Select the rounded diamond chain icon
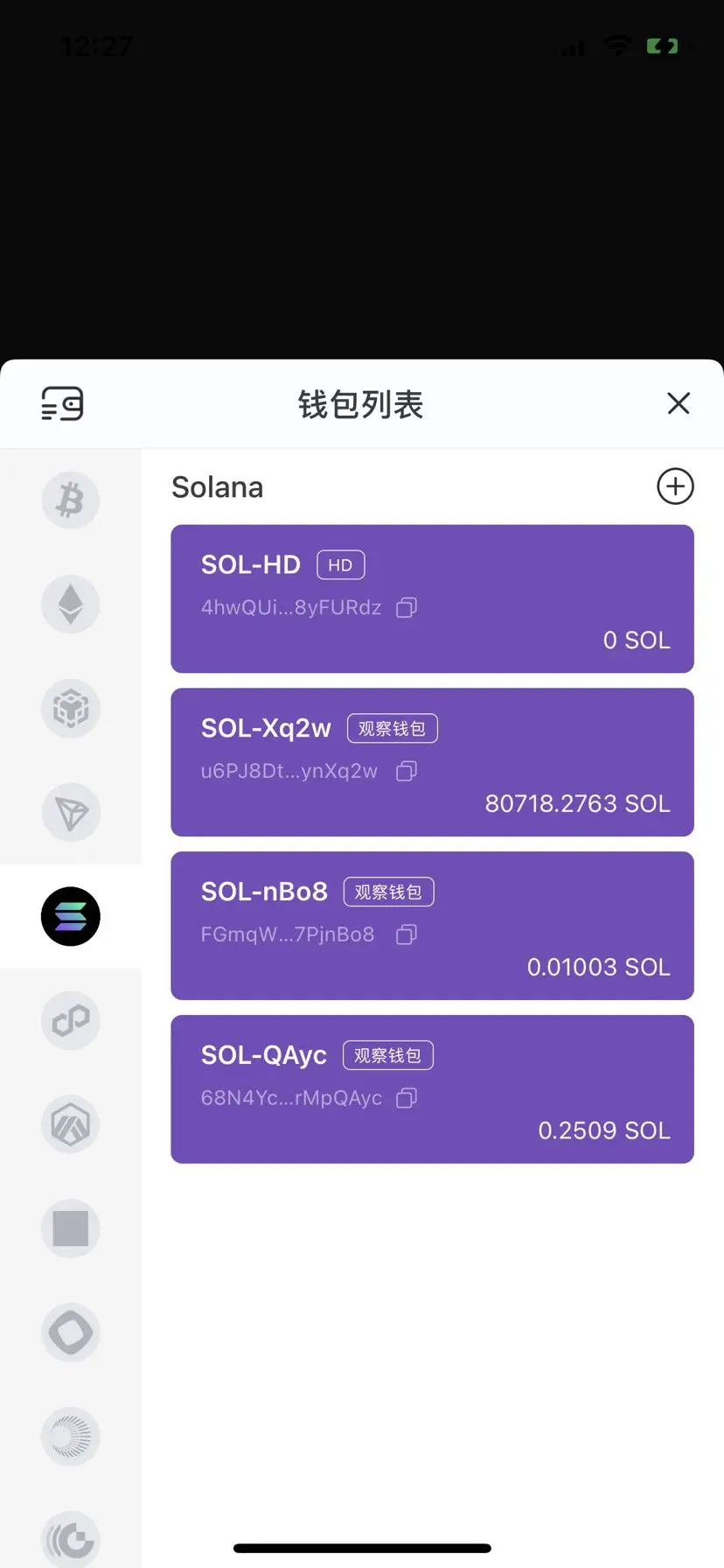This screenshot has height=1568, width=724. point(71,1333)
